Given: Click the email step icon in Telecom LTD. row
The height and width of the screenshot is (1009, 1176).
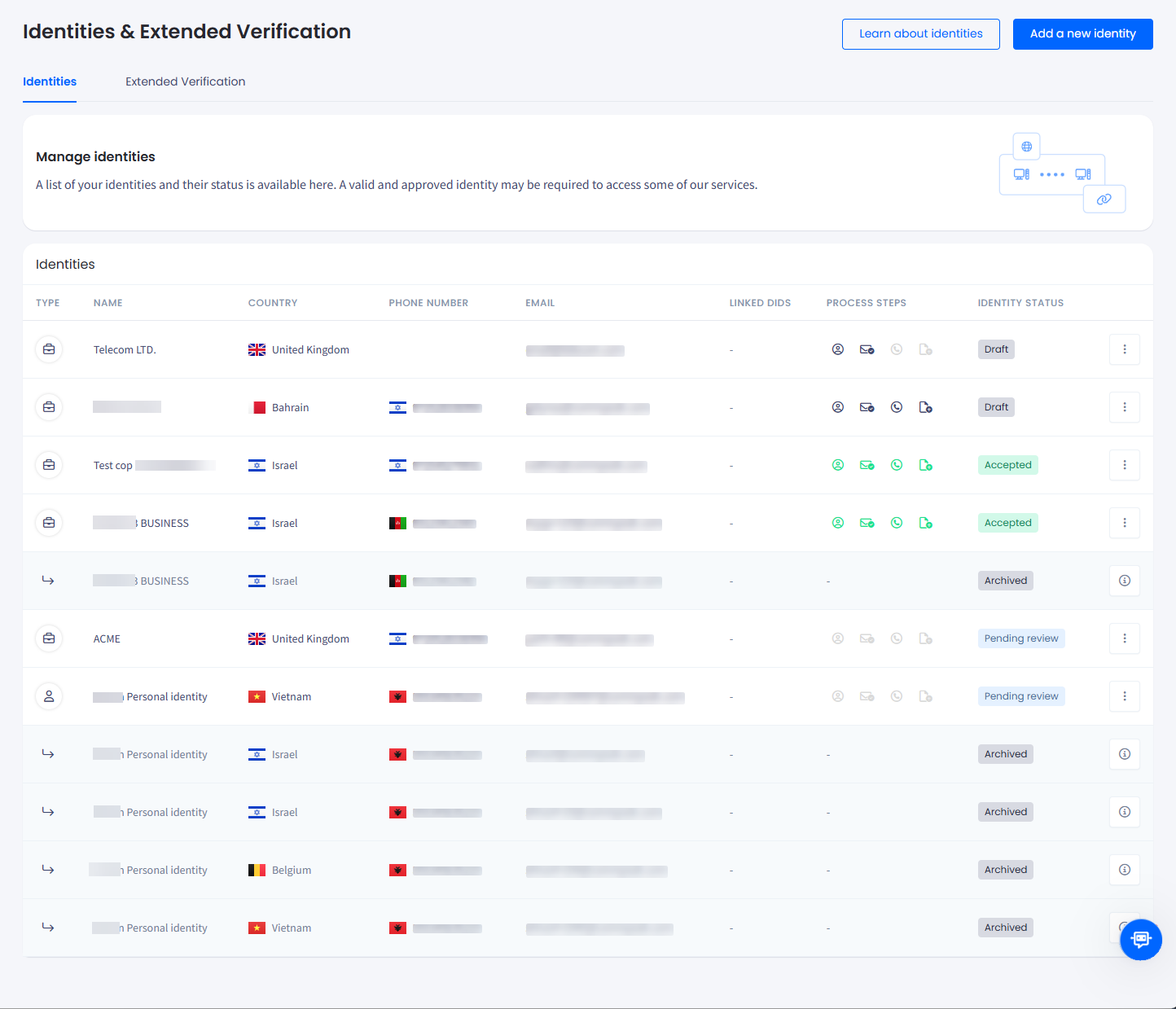Looking at the screenshot, I should pos(867,349).
